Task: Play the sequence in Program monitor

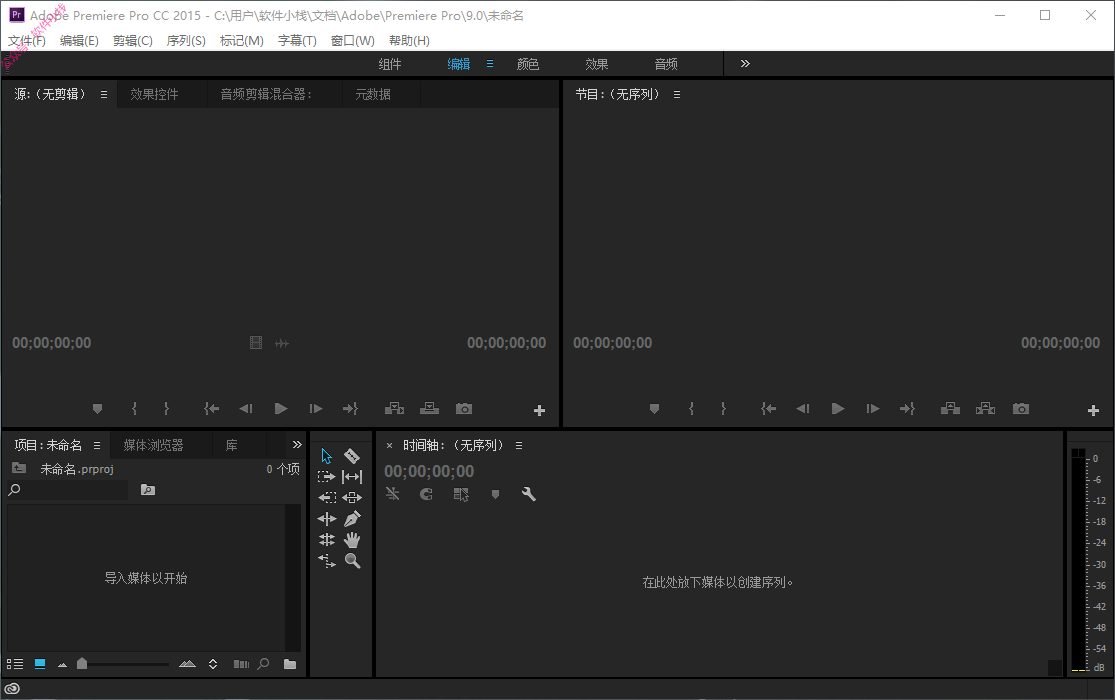Action: pos(838,408)
